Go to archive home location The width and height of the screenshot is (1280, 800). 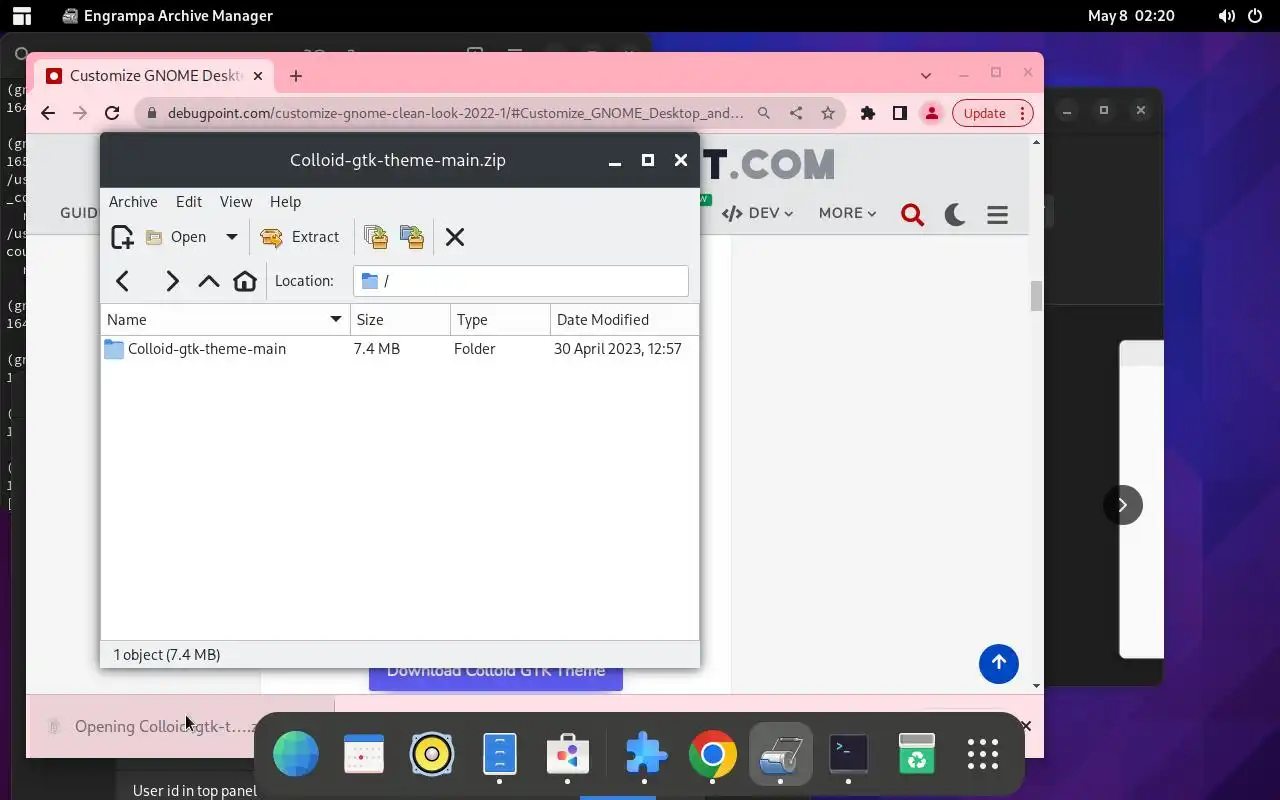tap(245, 281)
